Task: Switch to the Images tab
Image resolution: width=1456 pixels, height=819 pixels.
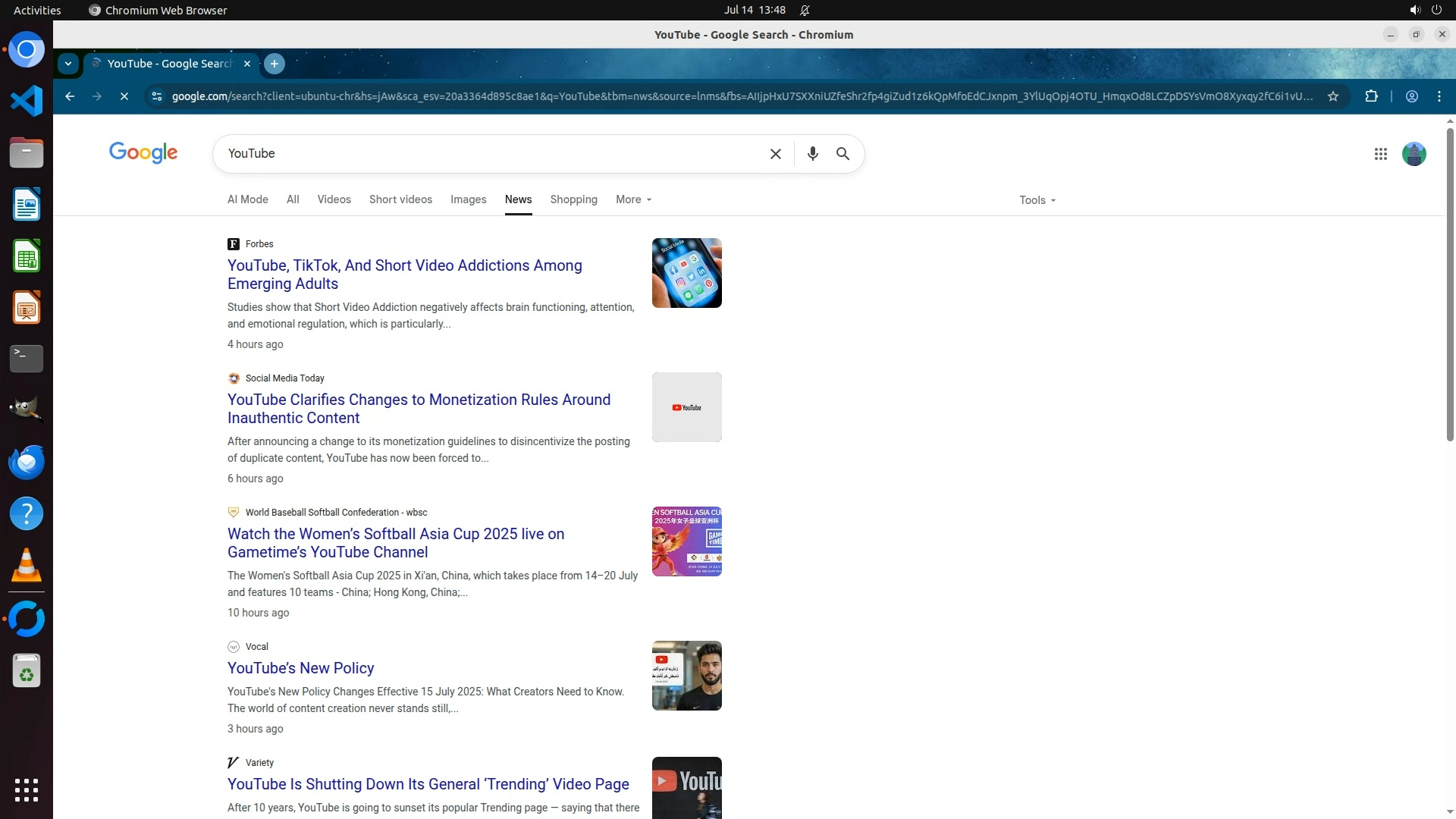Action: [468, 199]
